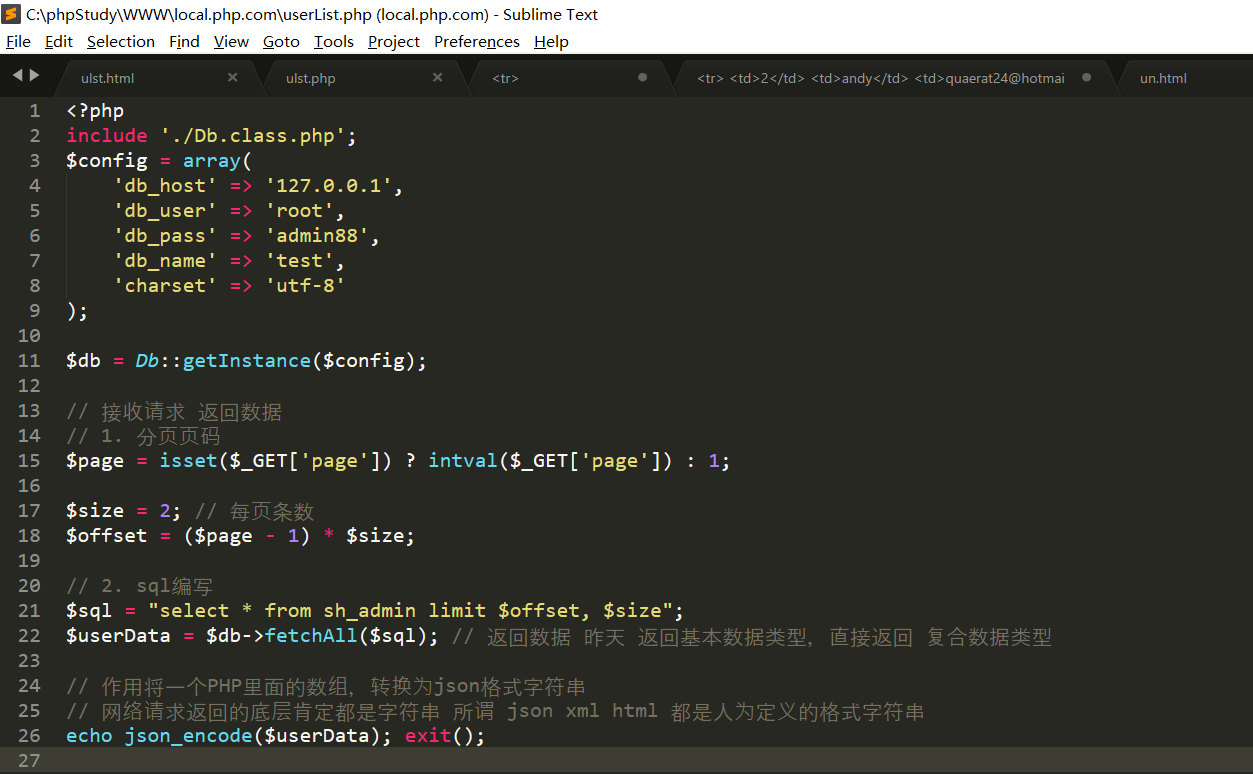Open the Tools menu
The width and height of the screenshot is (1253, 774).
333,41
